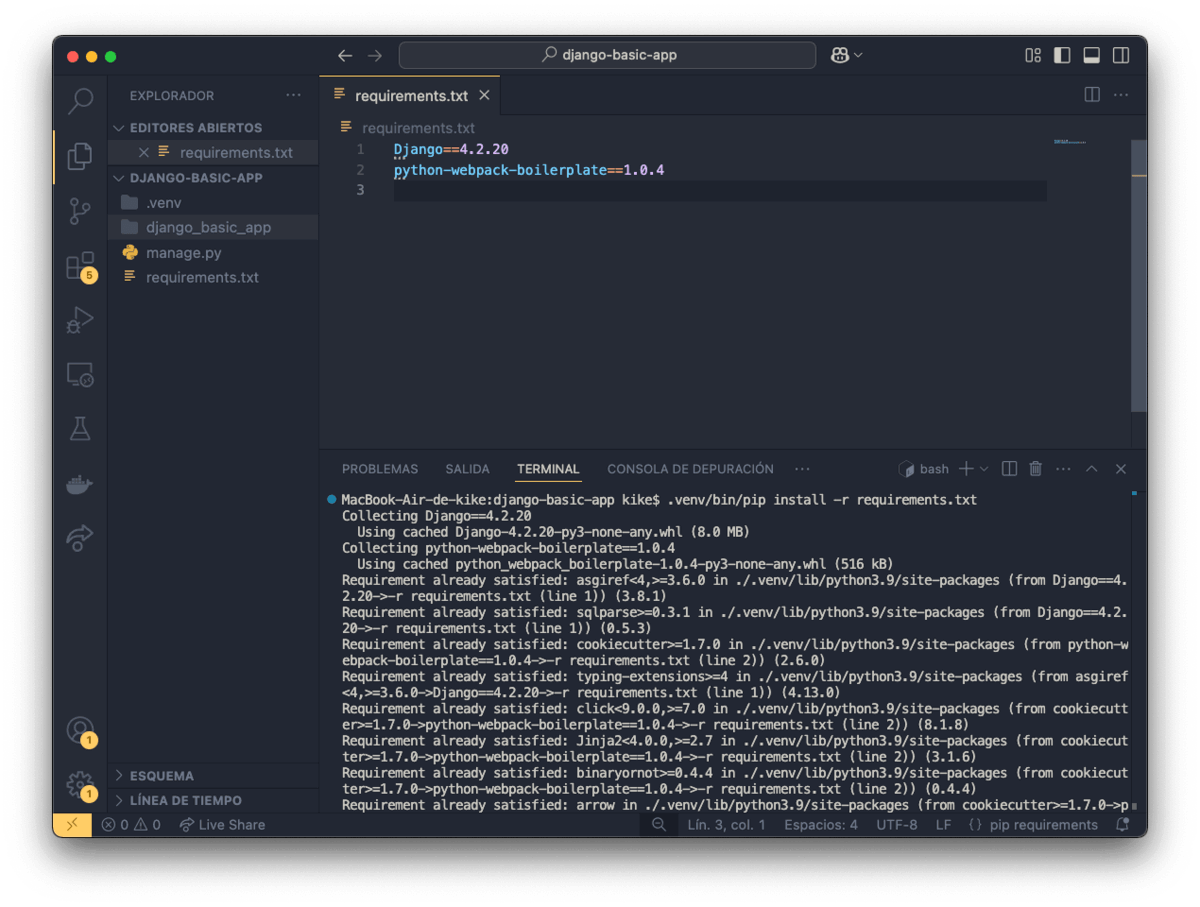Switch to Consola de Depuración tab
The image size is (1200, 907).
690,469
